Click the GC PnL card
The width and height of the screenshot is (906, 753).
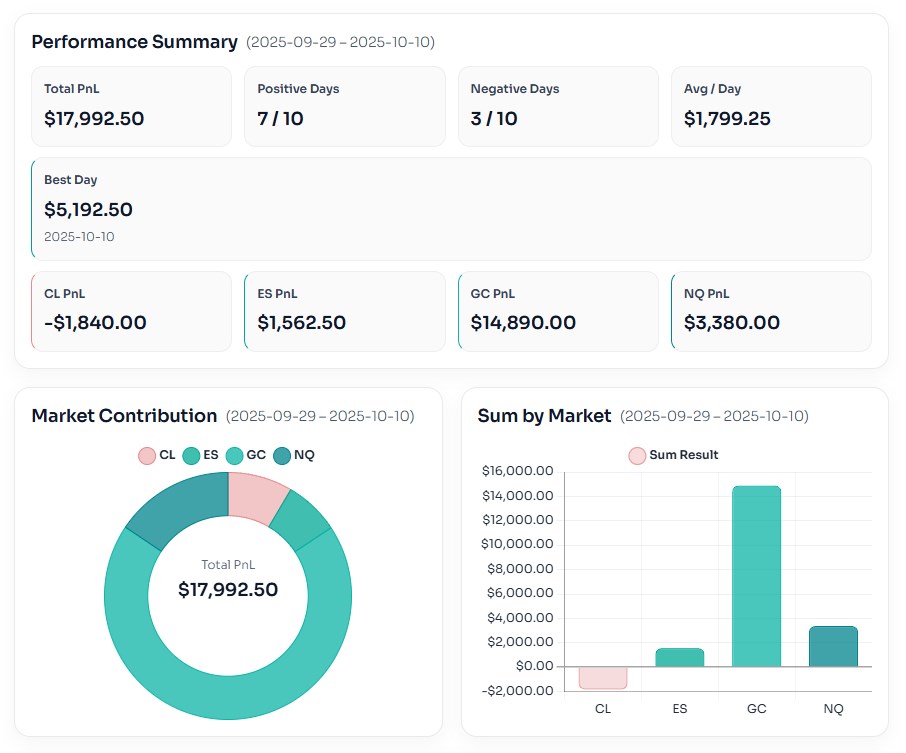point(558,311)
